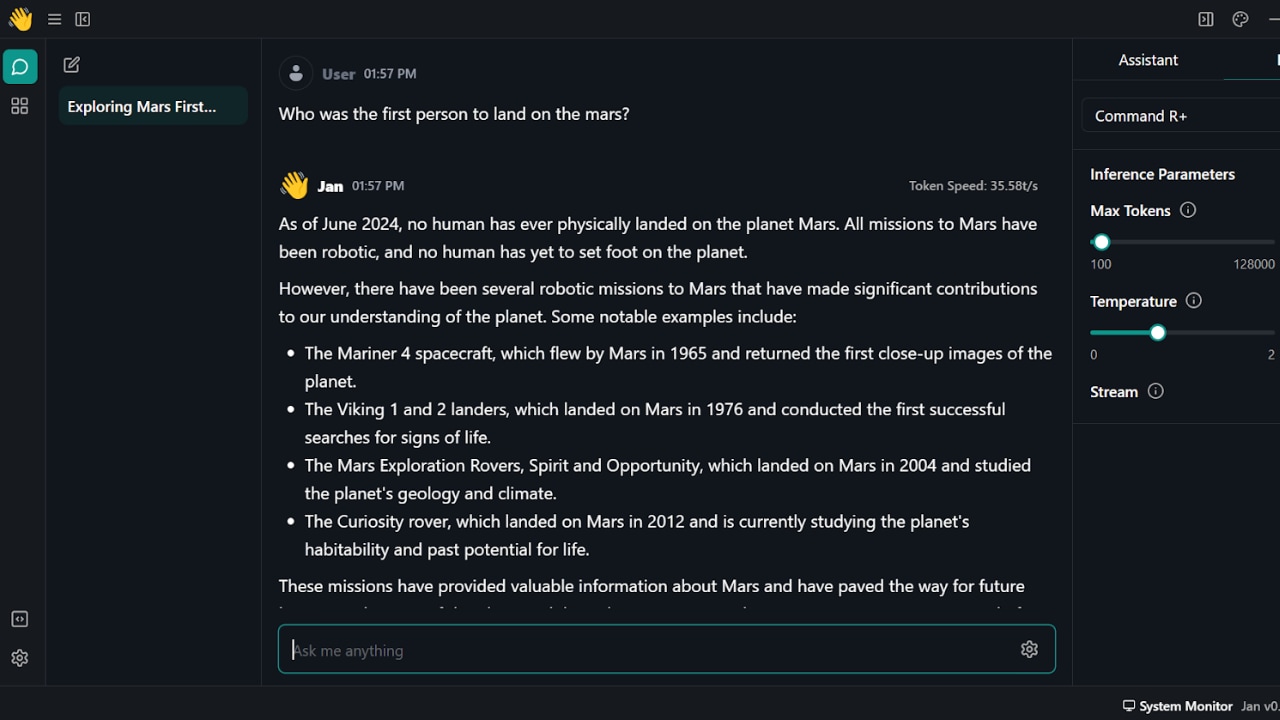Show Max Tokens info tooltip icon

coord(1188,210)
